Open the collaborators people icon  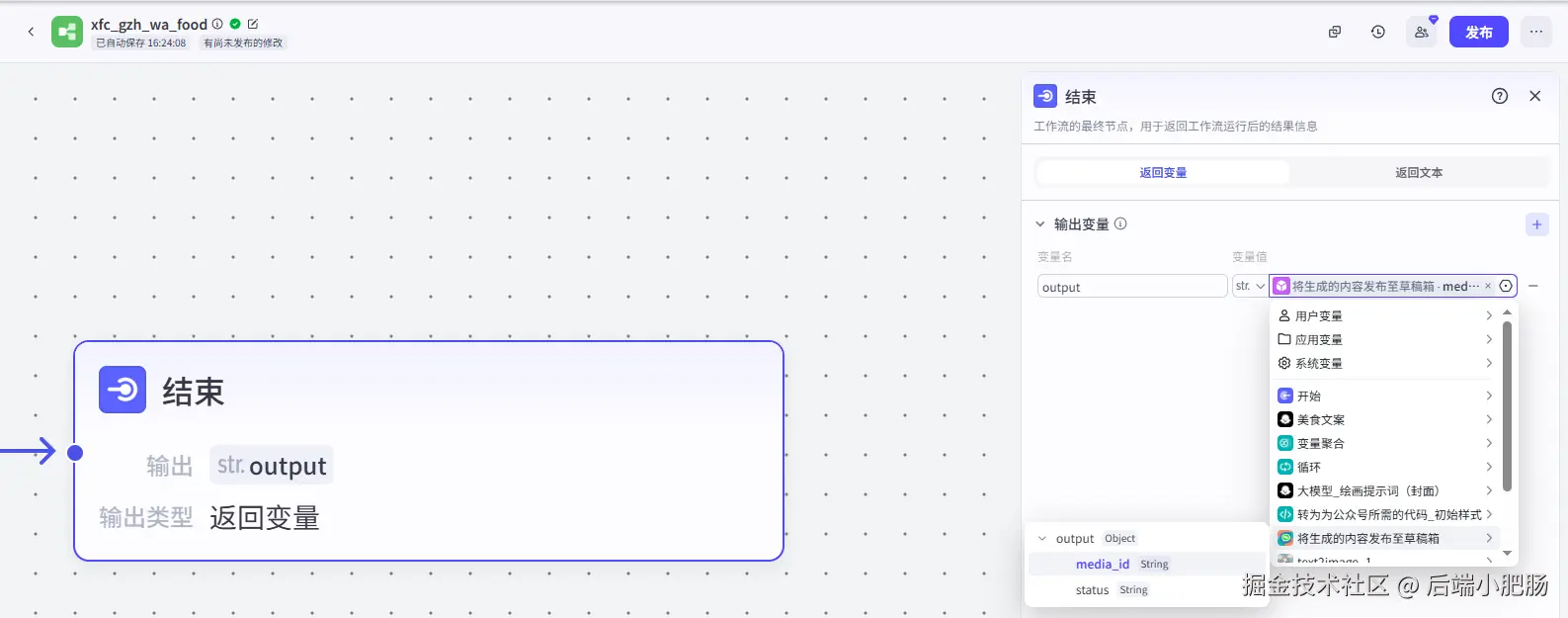click(1422, 32)
